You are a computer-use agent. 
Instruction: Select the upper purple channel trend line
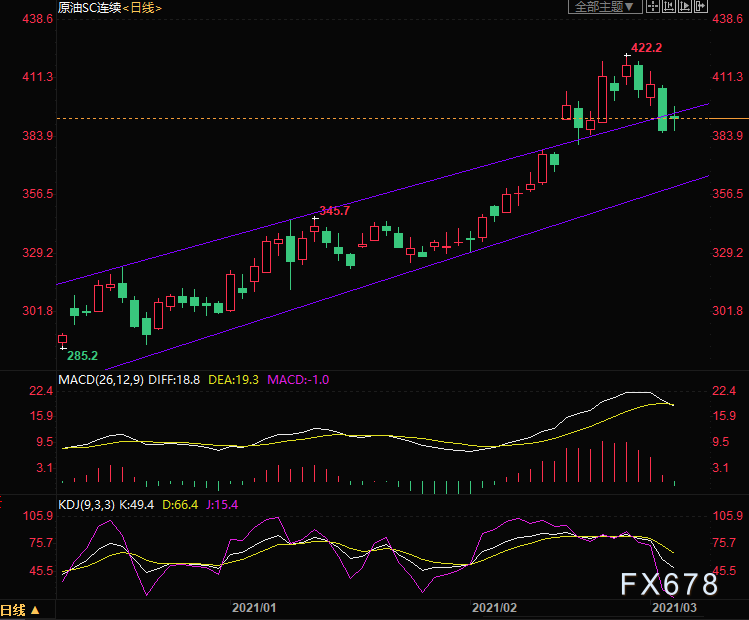(382, 195)
